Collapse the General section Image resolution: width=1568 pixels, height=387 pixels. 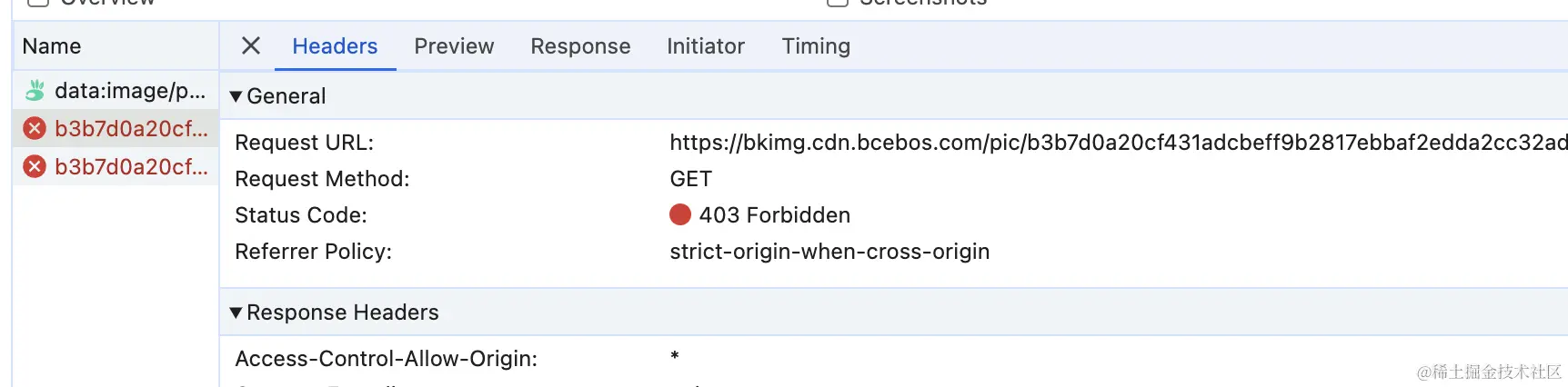click(x=236, y=96)
